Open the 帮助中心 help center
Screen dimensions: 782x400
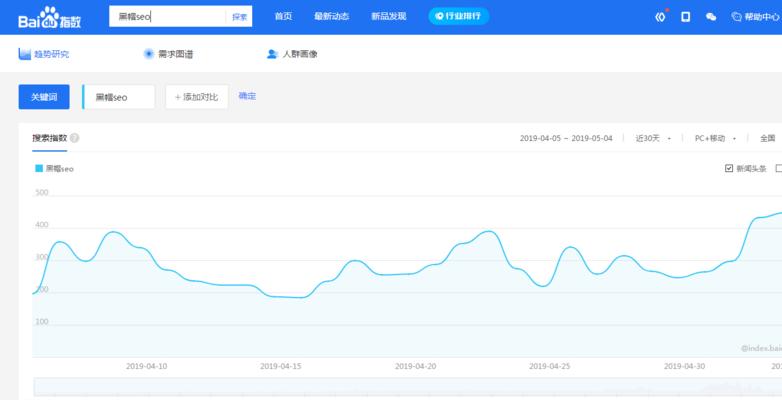[756, 17]
